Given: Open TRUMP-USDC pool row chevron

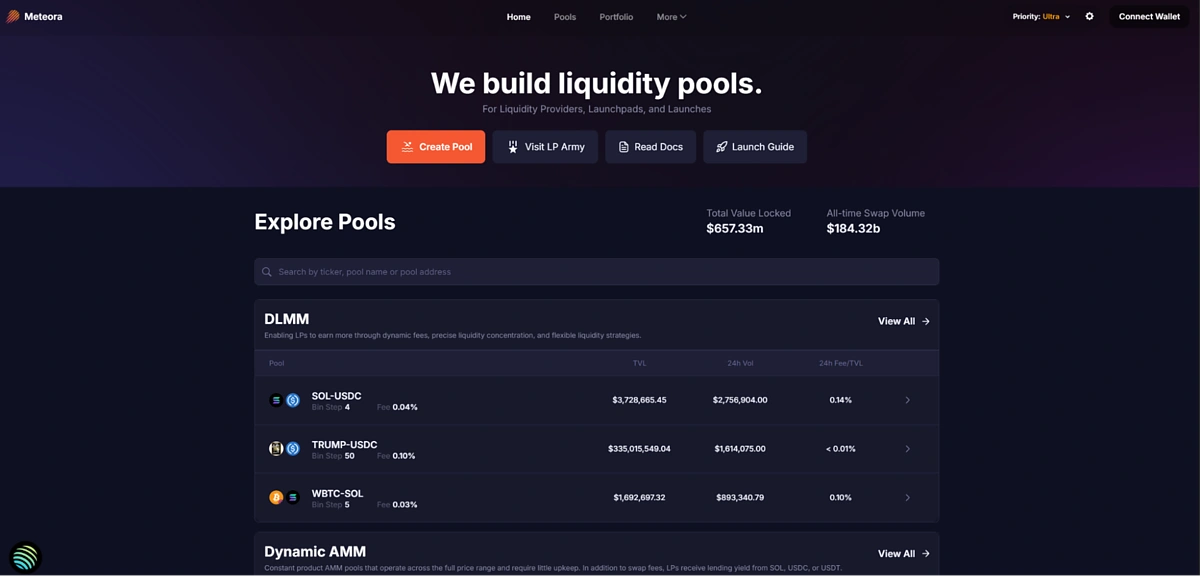Looking at the screenshot, I should tap(908, 449).
